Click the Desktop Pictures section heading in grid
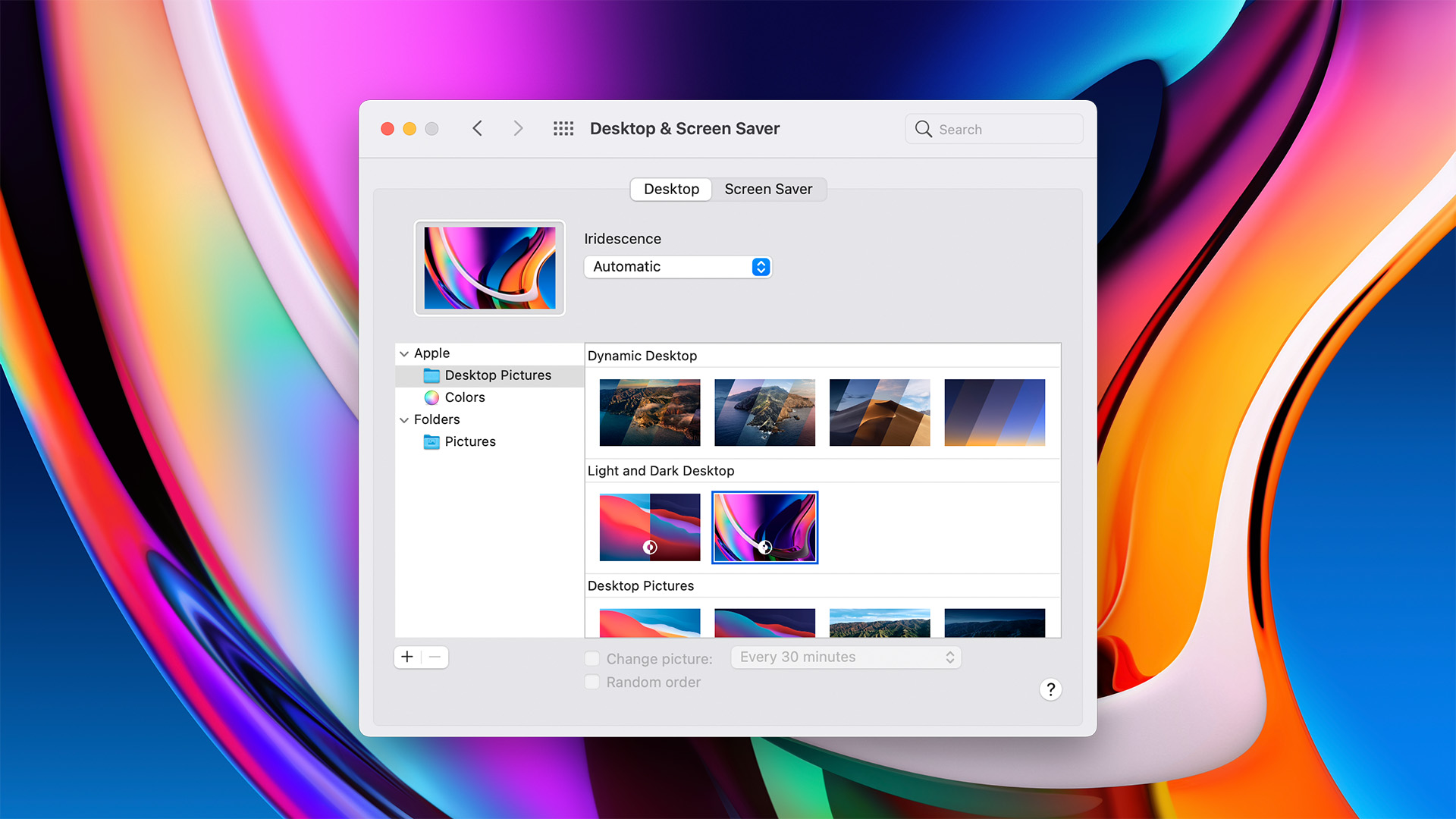Image resolution: width=1456 pixels, height=819 pixels. click(641, 586)
